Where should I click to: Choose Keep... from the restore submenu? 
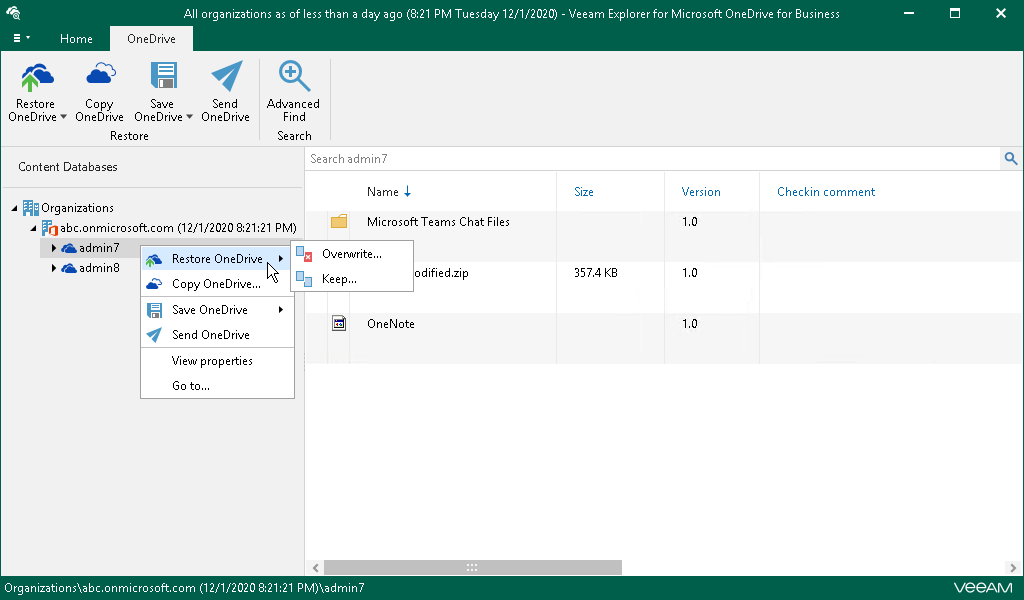point(352,279)
